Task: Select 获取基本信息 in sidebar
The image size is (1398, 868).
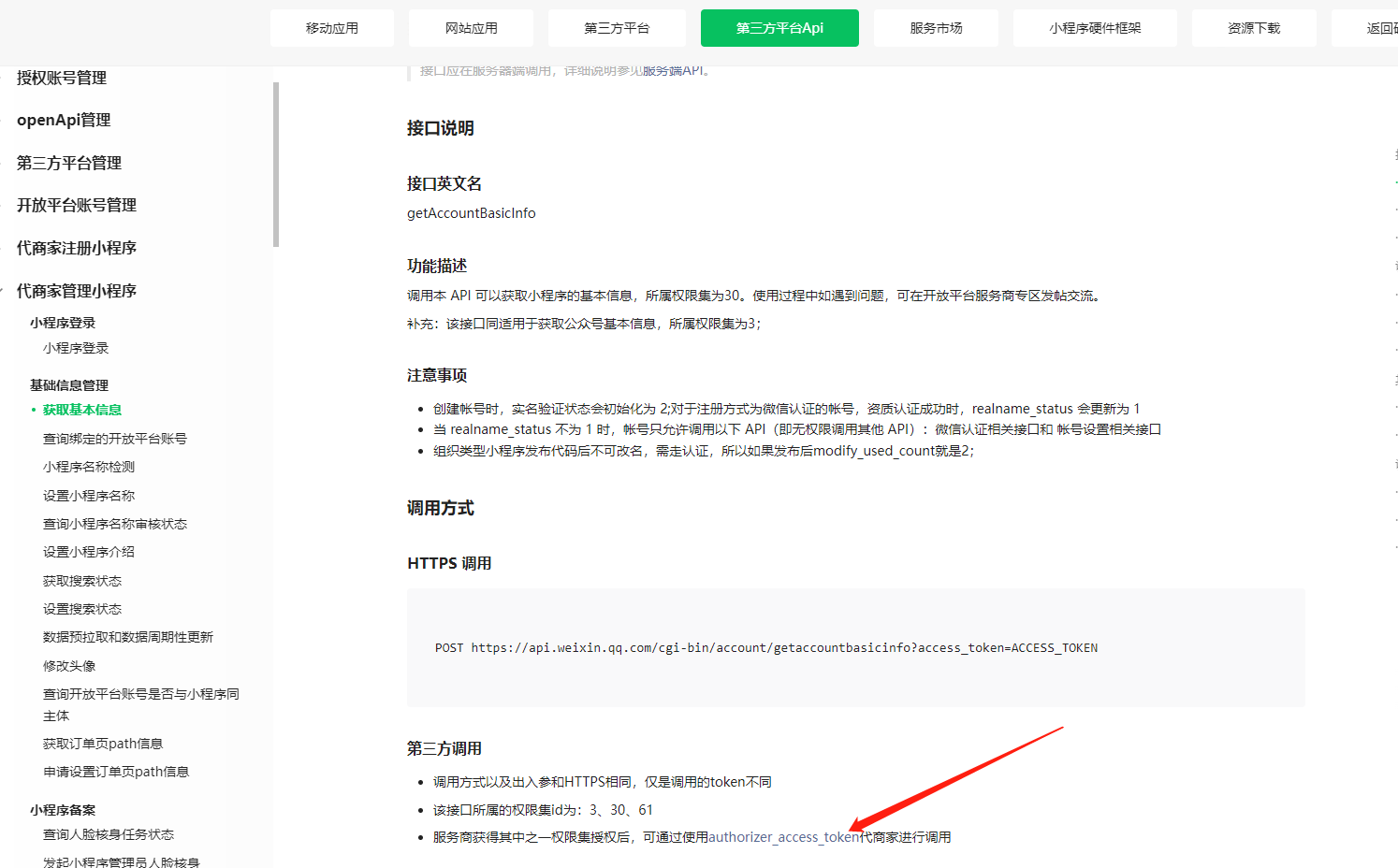Action: (x=82, y=410)
